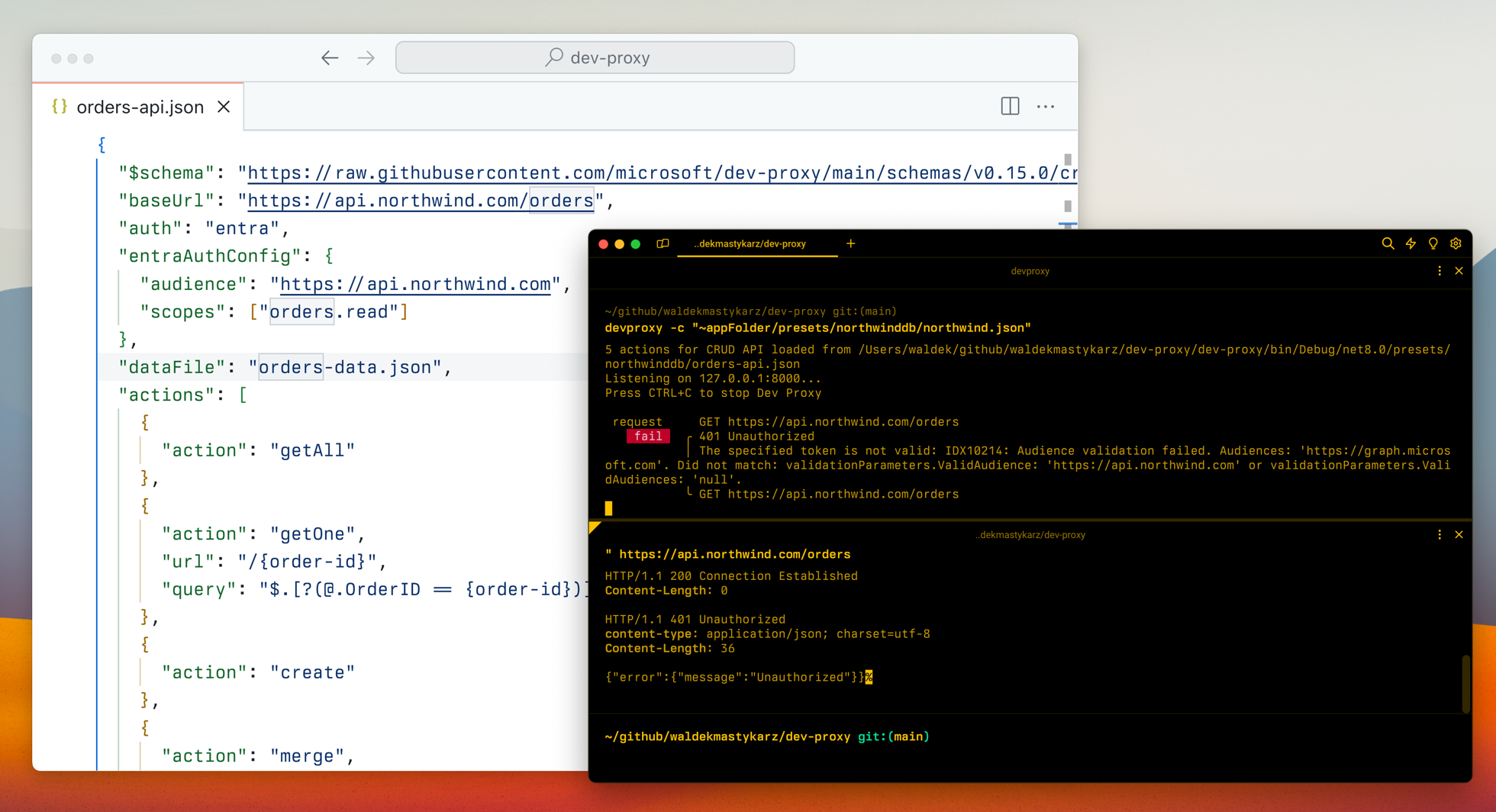The width and height of the screenshot is (1496, 812).
Task: Open the editor More Actions ellipsis
Action: pos(1046,107)
